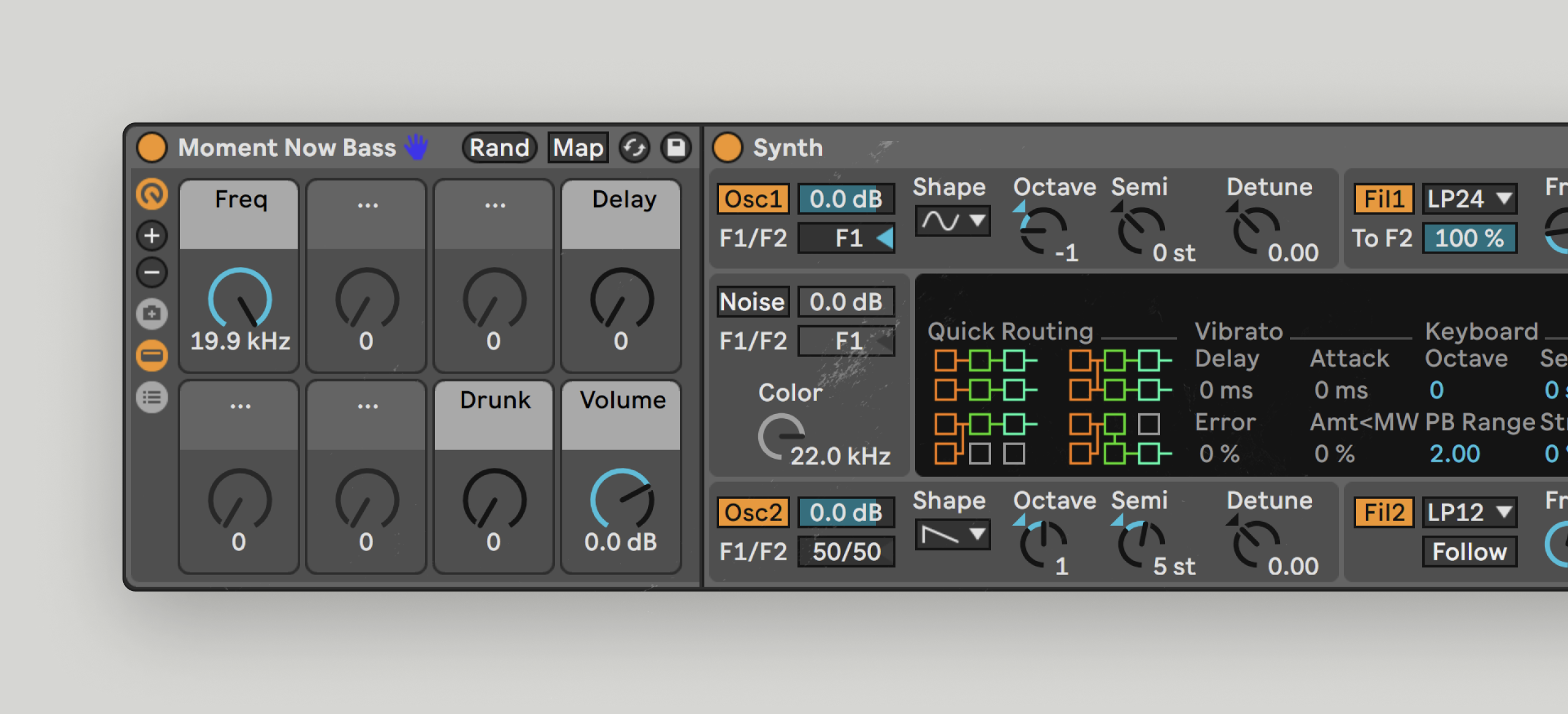Image resolution: width=1568 pixels, height=714 pixels.
Task: Click the save preset disk icon
Action: point(676,148)
